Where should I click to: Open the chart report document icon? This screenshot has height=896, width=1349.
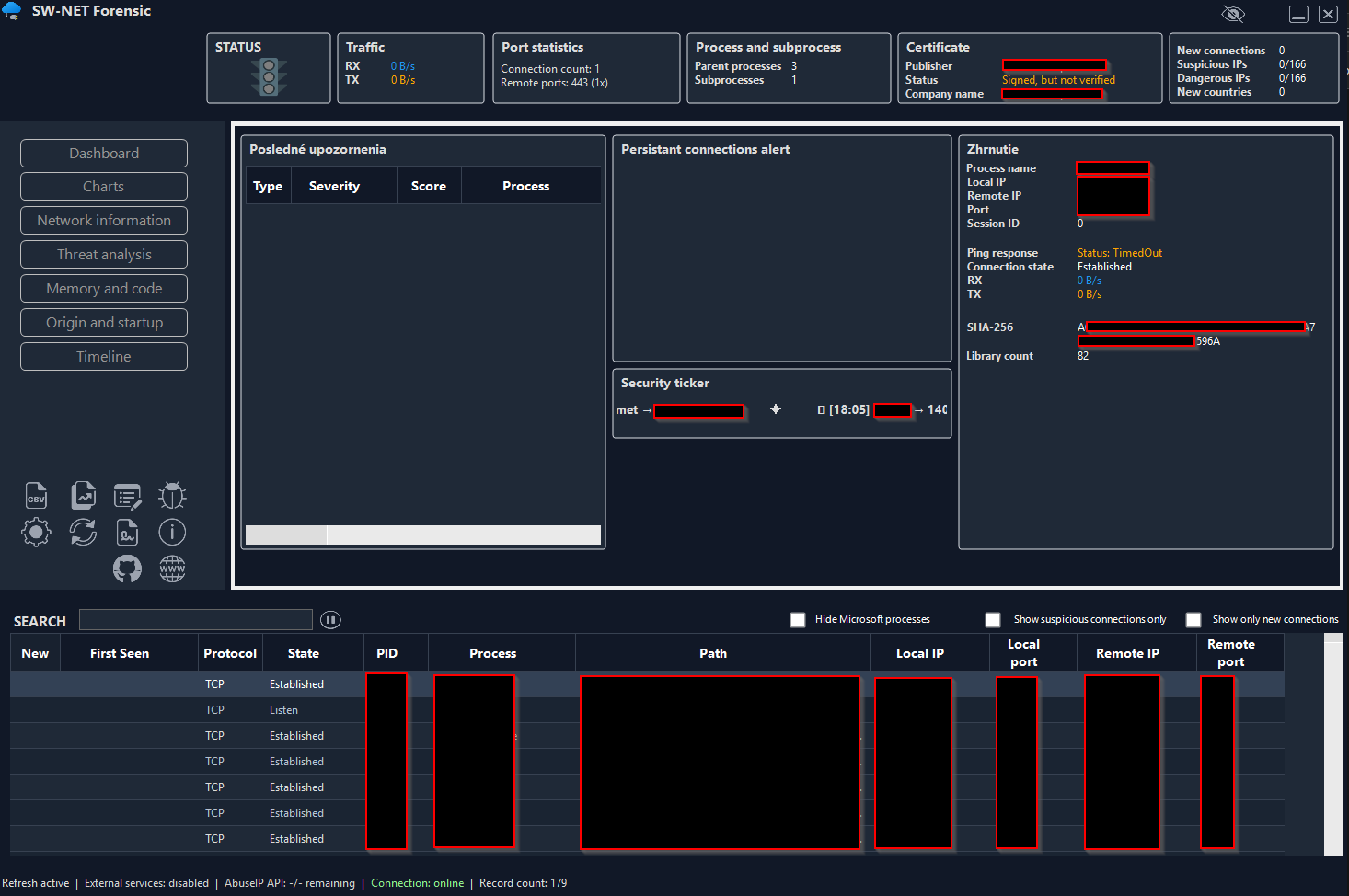83,496
